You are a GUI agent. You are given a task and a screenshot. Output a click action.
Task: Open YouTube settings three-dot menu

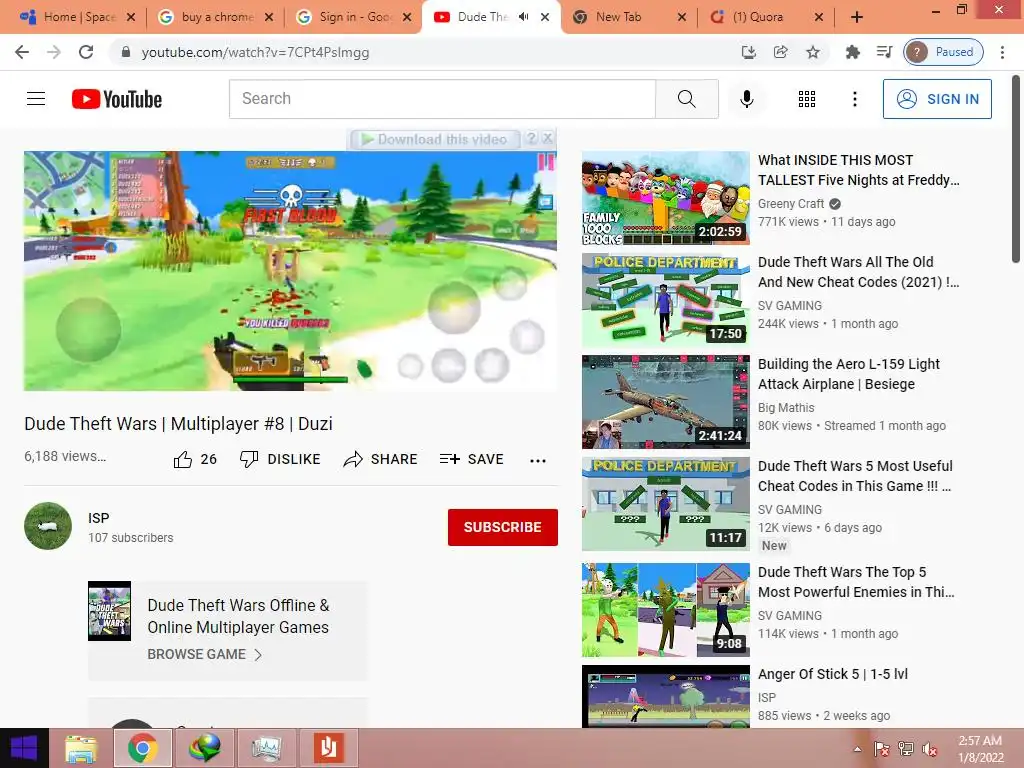click(x=854, y=99)
